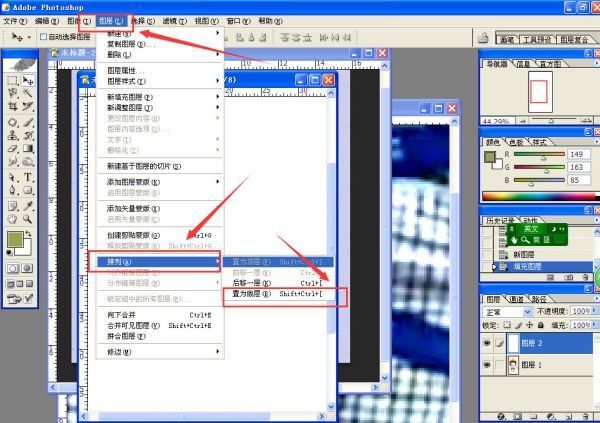Select the Move tool in the toolbox
This screenshot has width=600, height=423.
[x=29, y=79]
